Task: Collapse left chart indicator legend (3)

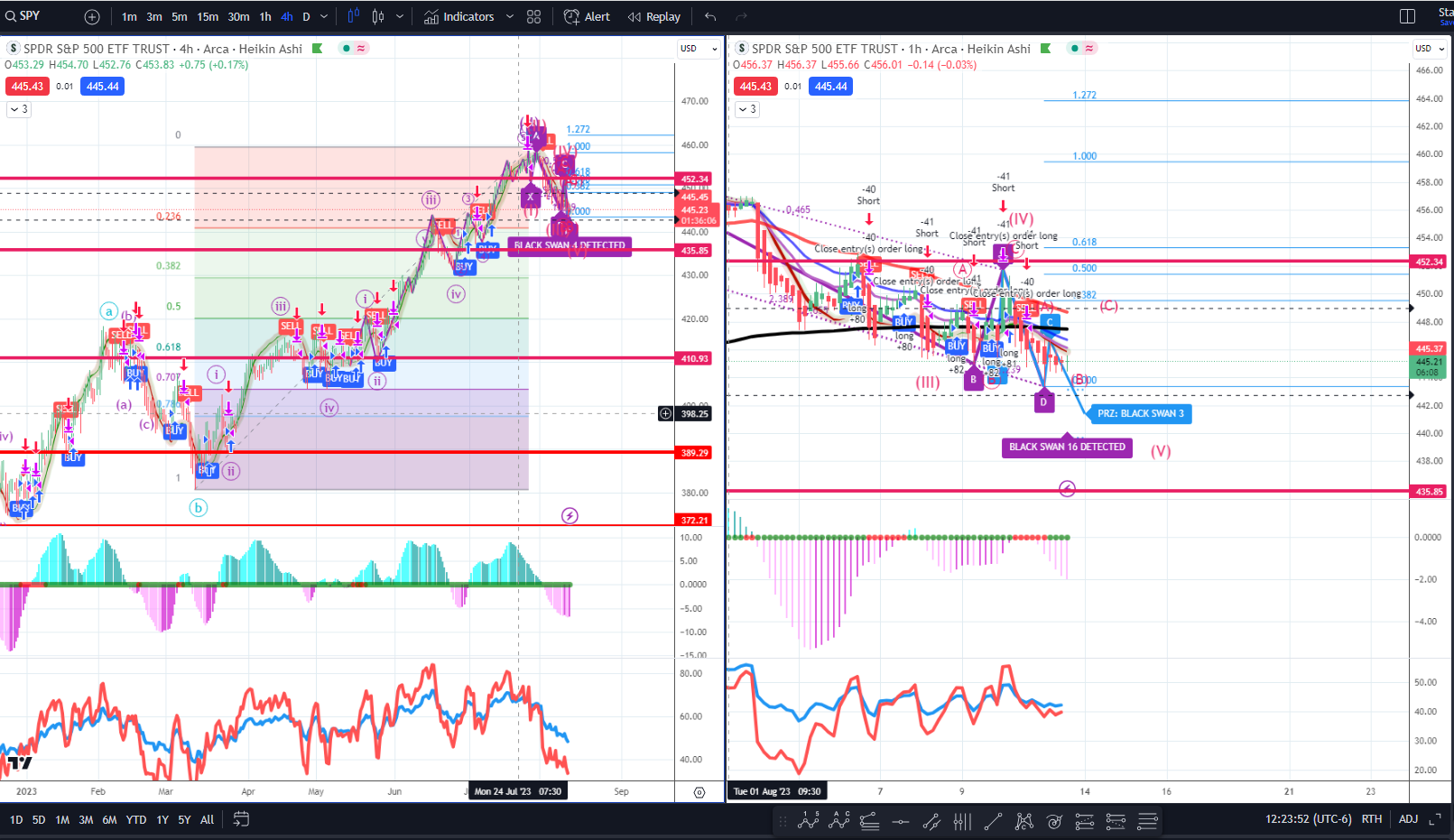Action: 18,109
